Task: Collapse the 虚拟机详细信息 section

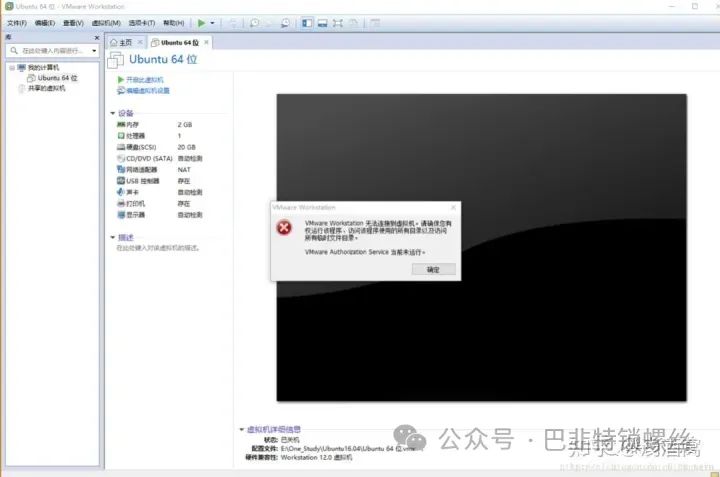Action: pyautogui.click(x=242, y=429)
